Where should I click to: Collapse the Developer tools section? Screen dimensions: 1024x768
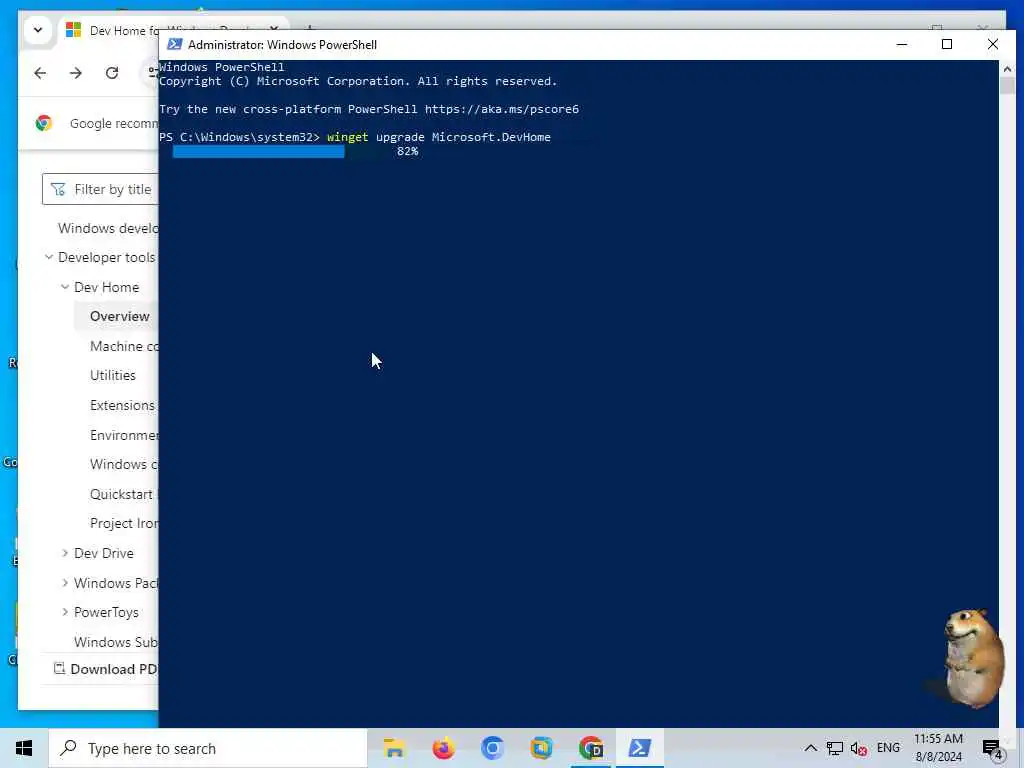49,257
